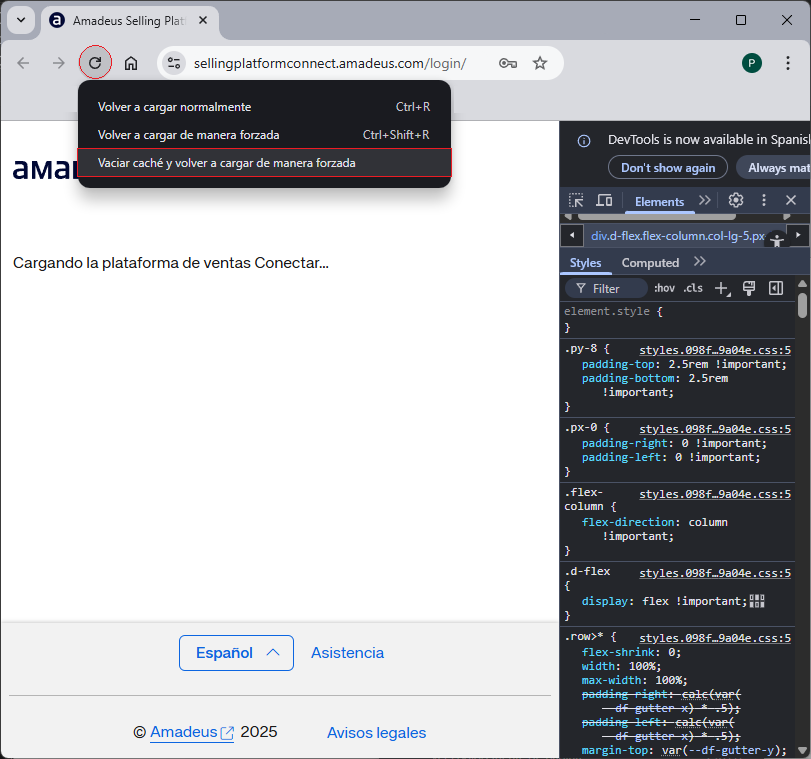Image resolution: width=811 pixels, height=759 pixels.
Task: Click the forward navigation arrow
Action: click(x=59, y=63)
